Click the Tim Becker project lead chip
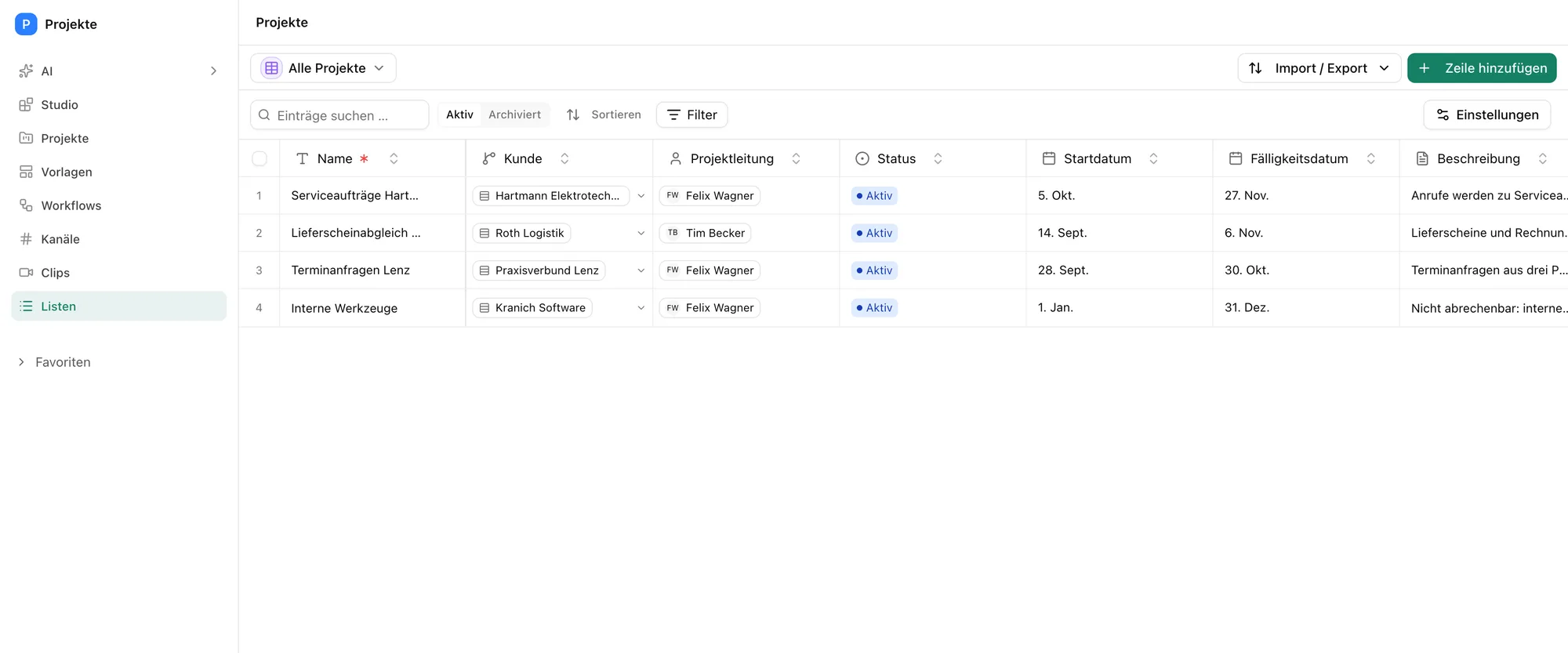This screenshot has width=1568, height=653. tap(706, 233)
